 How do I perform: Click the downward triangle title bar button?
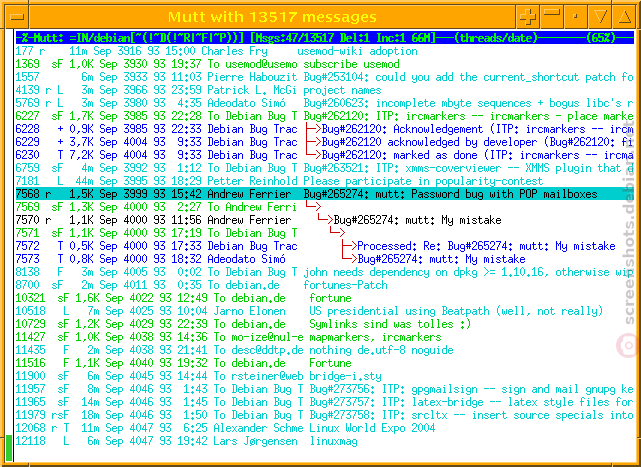600,17
